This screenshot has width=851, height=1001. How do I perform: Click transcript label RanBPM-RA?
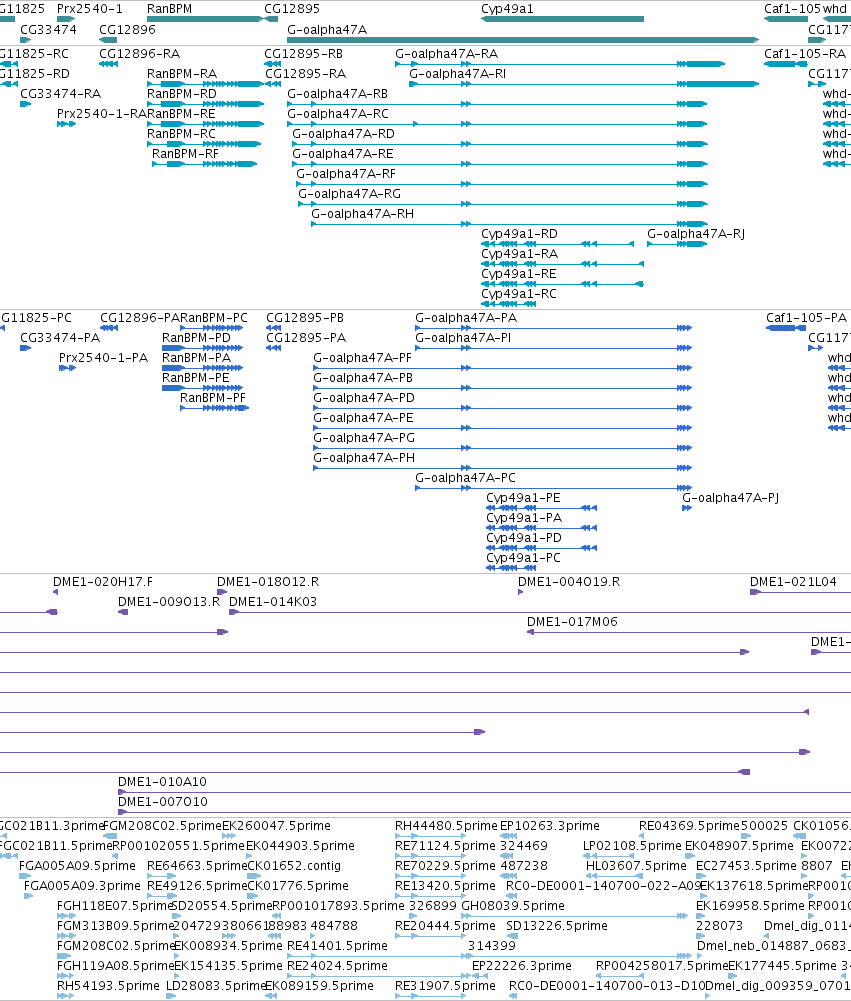[x=182, y=74]
